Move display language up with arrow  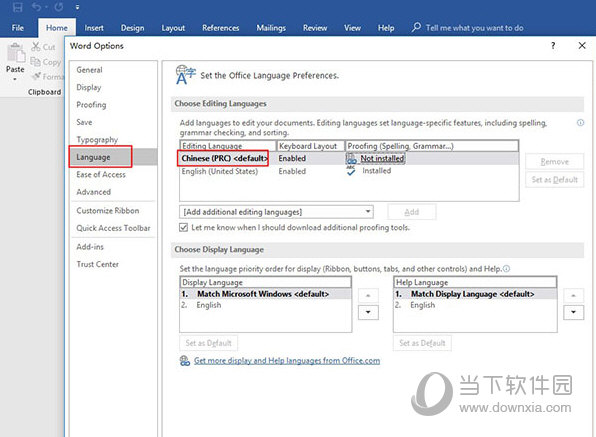point(368,296)
